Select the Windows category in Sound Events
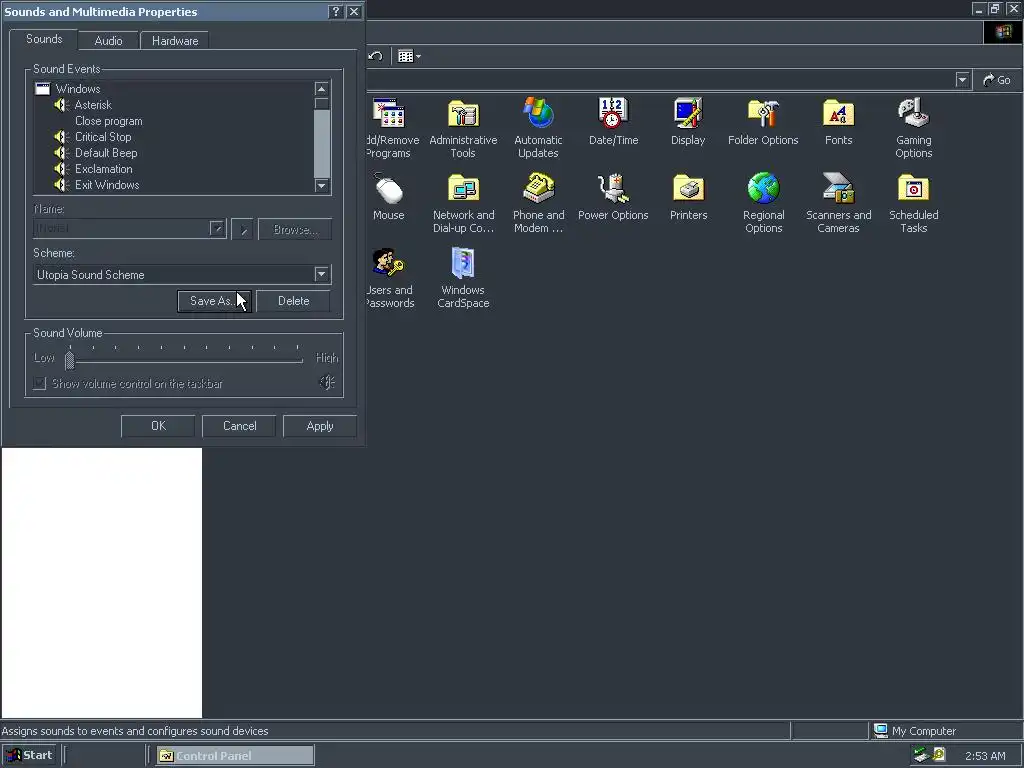 click(x=78, y=89)
